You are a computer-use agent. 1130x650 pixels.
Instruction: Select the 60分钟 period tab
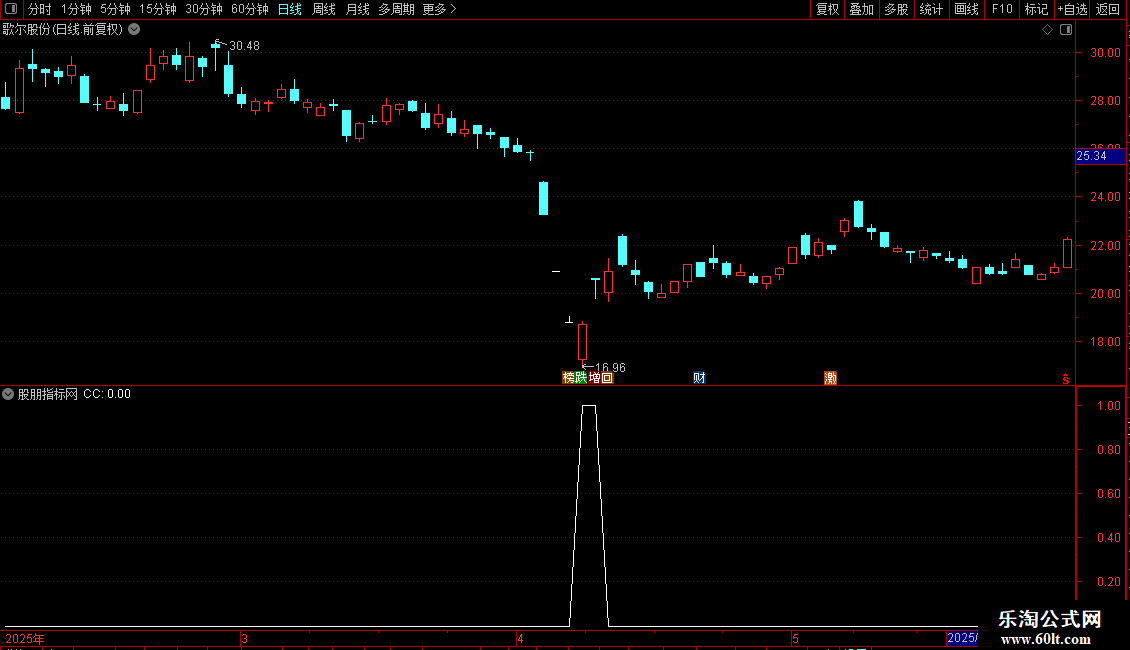coord(249,9)
